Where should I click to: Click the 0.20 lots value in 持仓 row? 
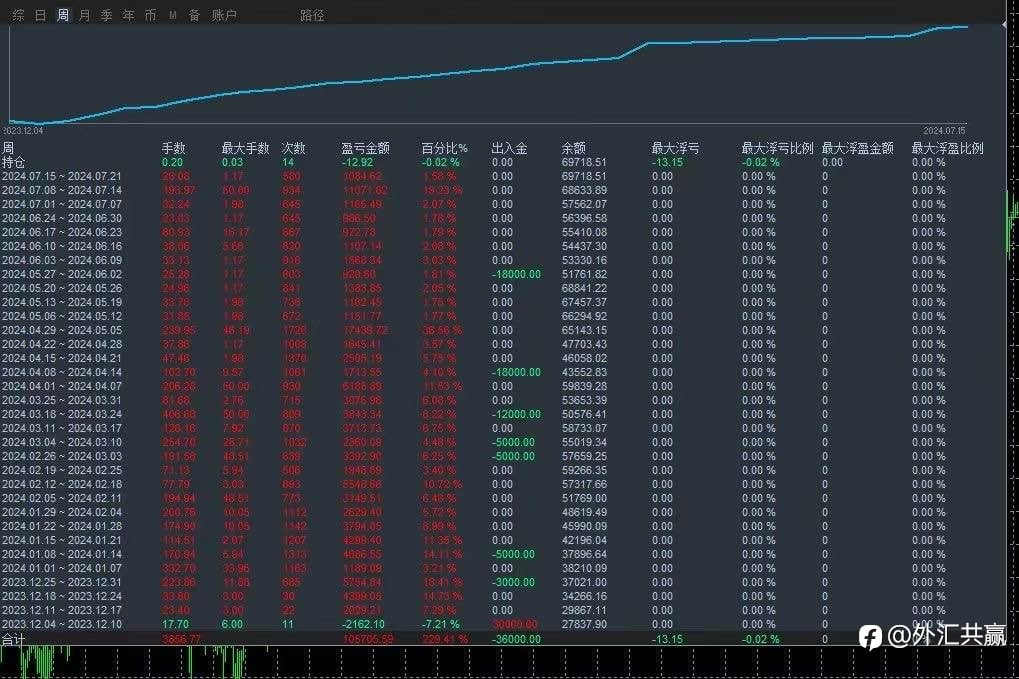(172, 162)
